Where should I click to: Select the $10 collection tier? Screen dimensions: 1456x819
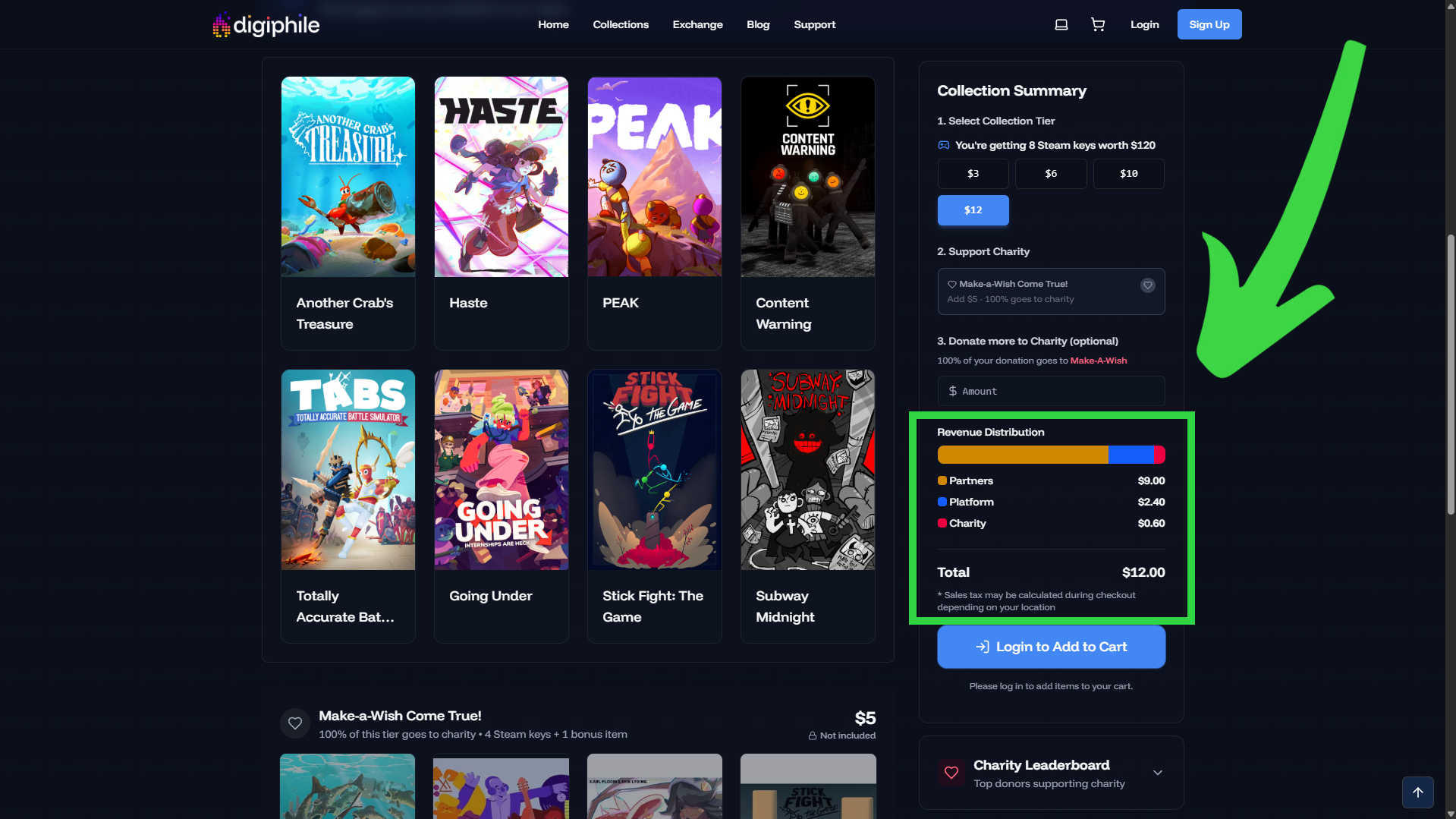click(1128, 174)
